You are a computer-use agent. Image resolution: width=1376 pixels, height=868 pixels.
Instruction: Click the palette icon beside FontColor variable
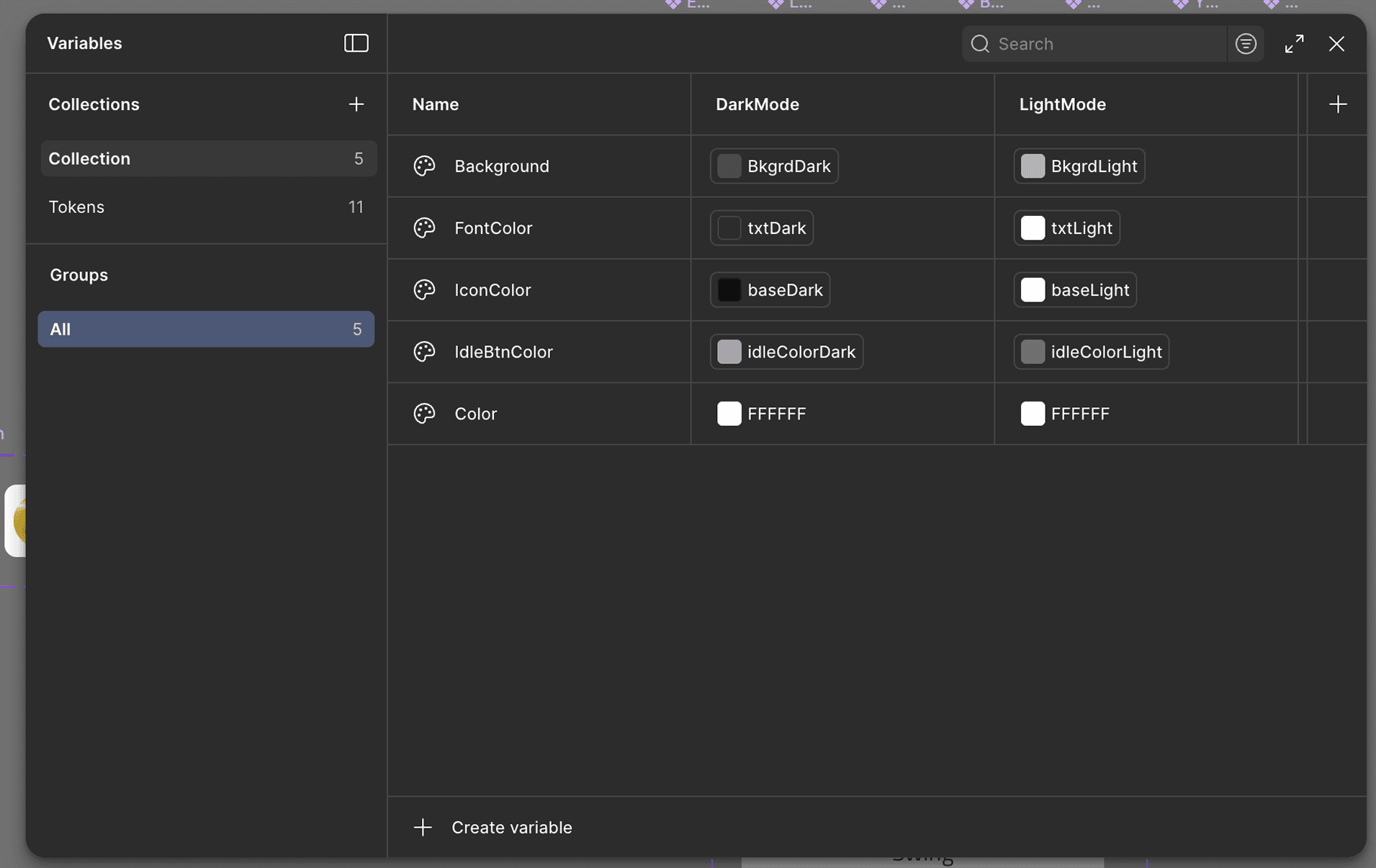(x=424, y=228)
